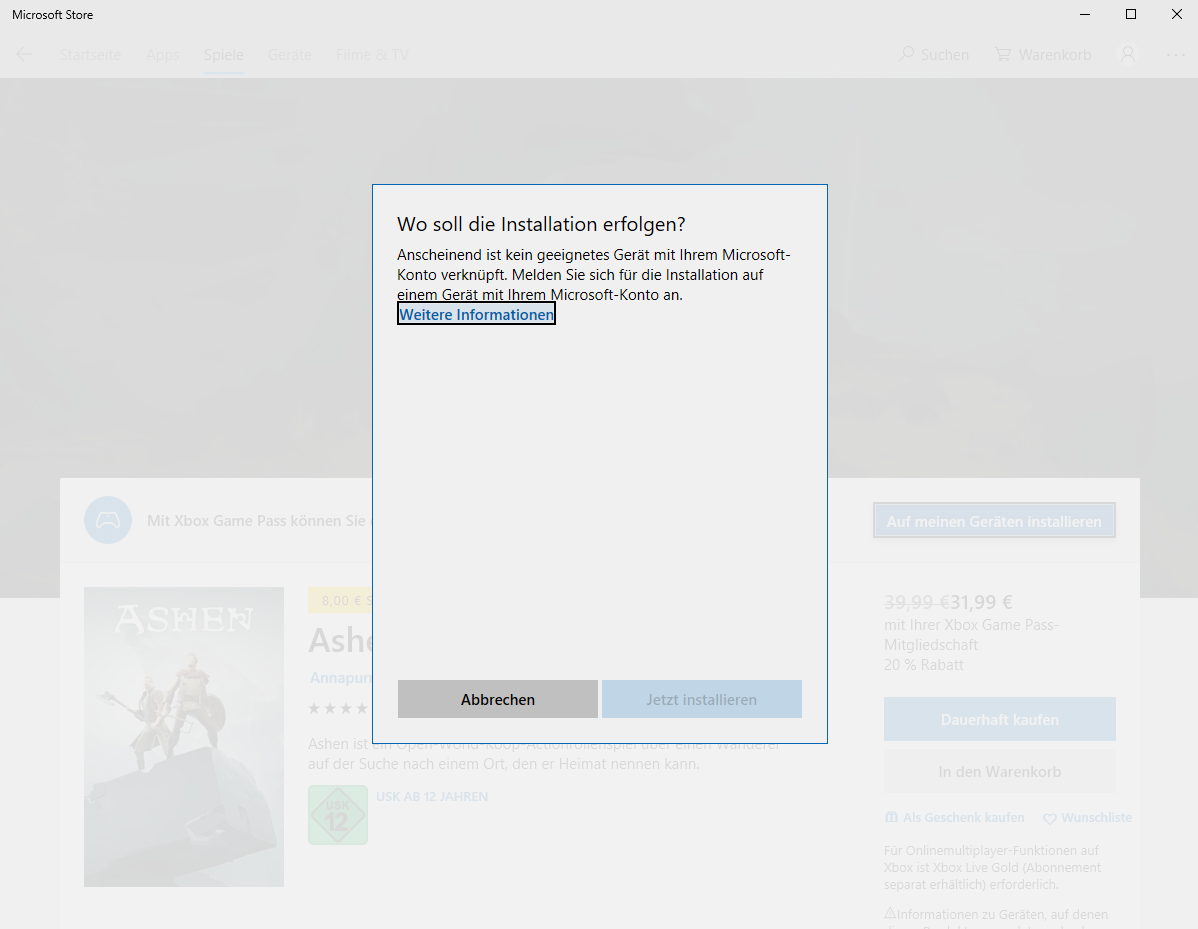Go to the Startseite tab
This screenshot has height=929, width=1198.
point(90,54)
